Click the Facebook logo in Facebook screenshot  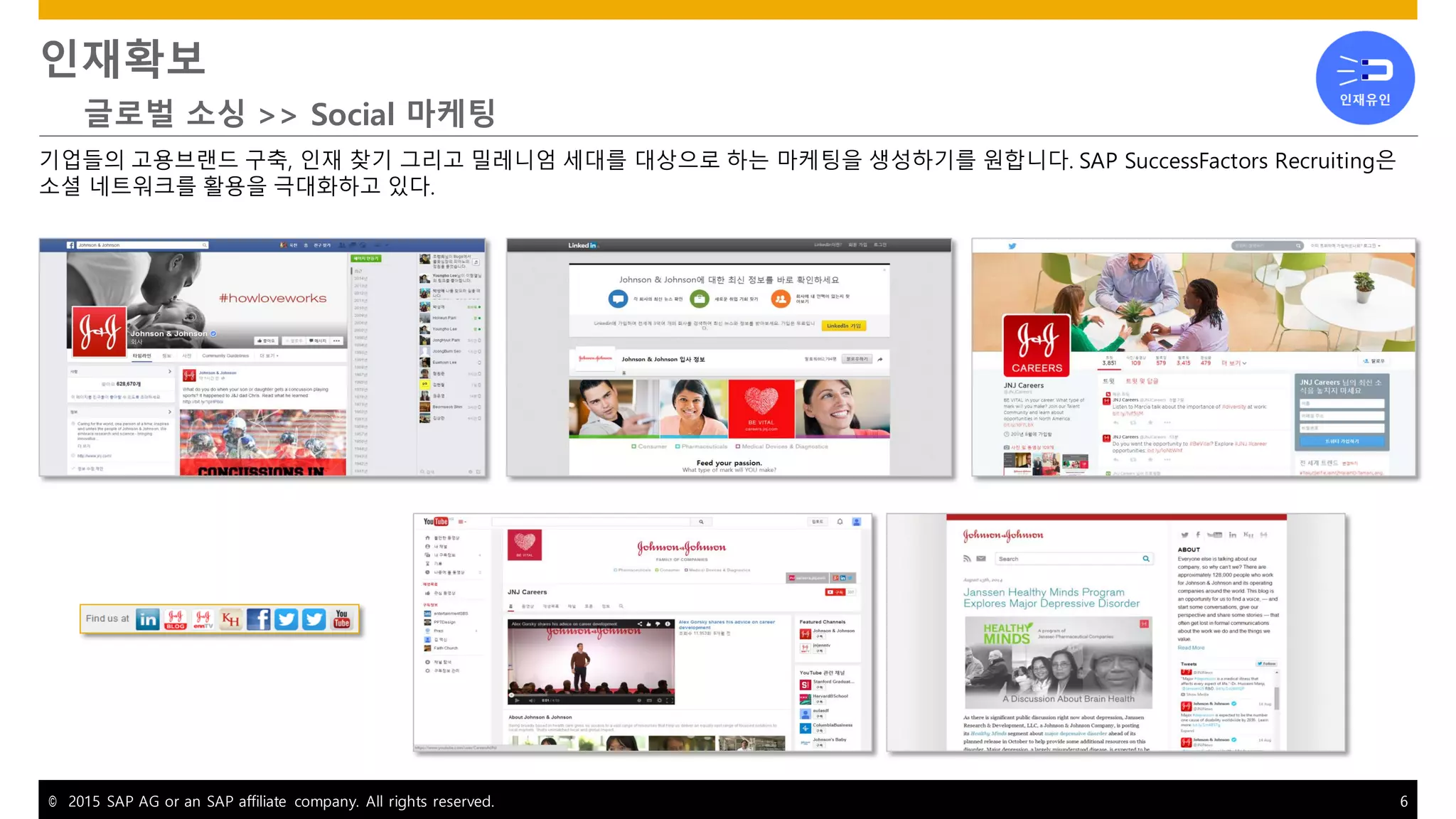click(70, 245)
